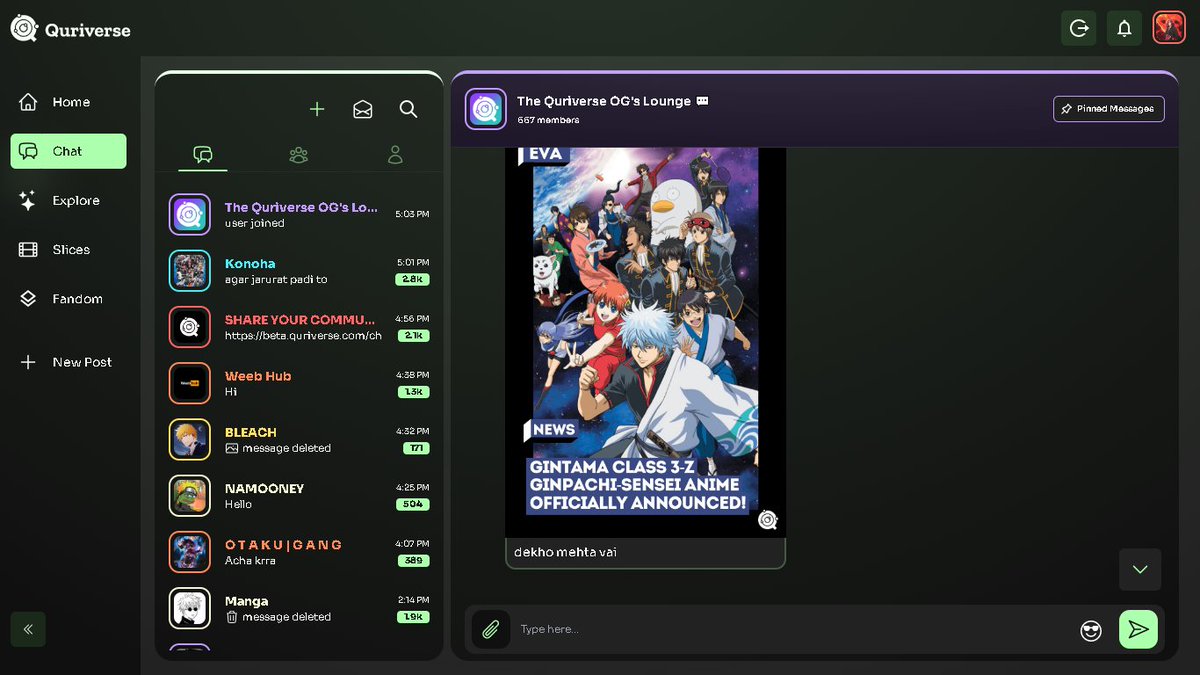The image size is (1200, 675).
Task: Click the NAMOONEY avatar thumbnail
Action: coord(190,496)
